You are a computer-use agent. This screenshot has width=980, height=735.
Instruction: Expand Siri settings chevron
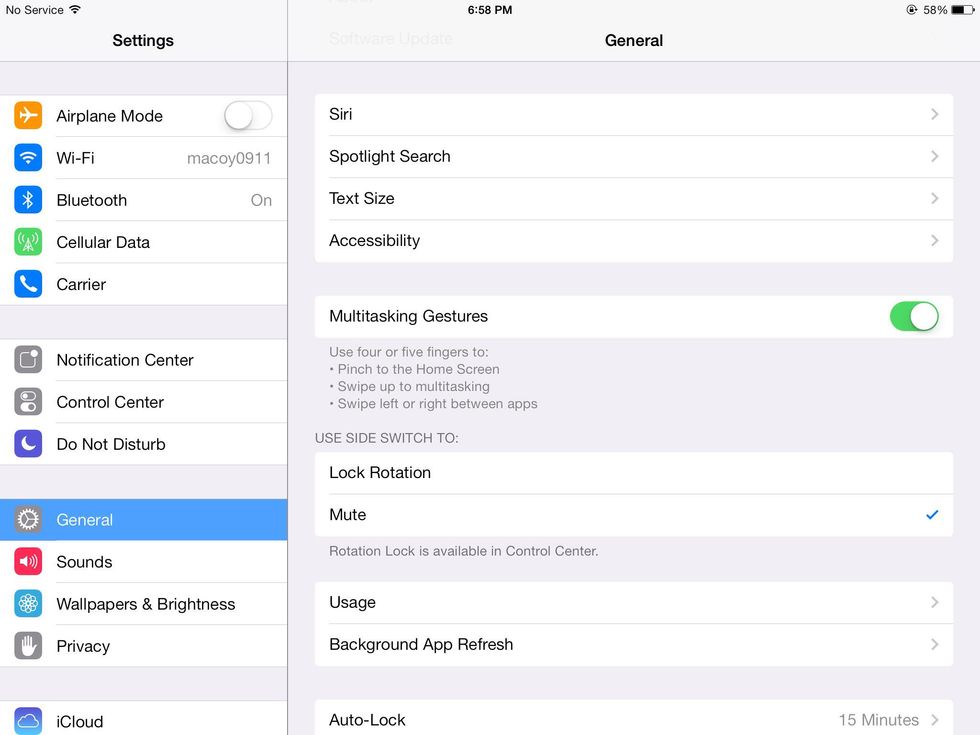[934, 115]
